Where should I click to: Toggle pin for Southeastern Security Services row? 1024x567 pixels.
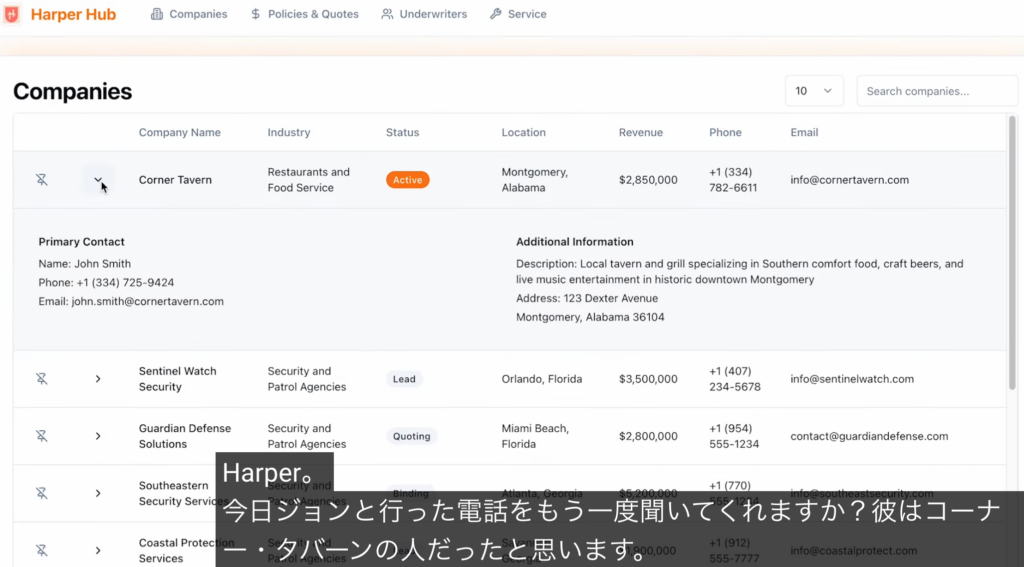[x=42, y=493]
